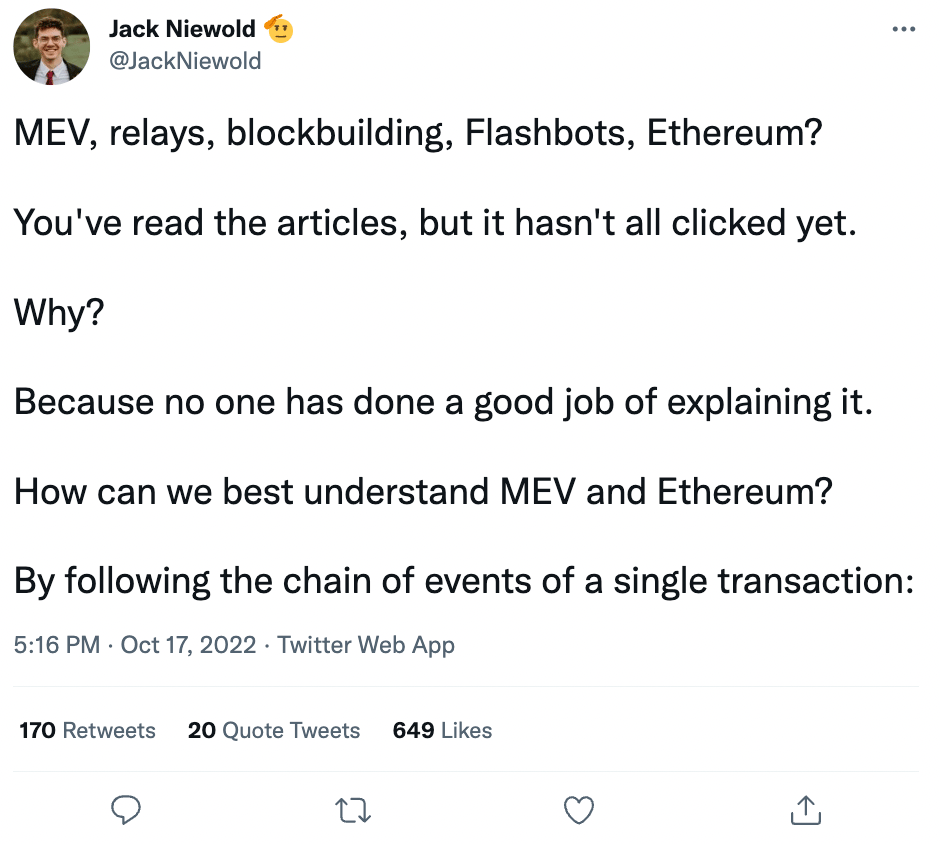Click the sentence ending 'single transaction:'
The image size is (940, 844).
[x=464, y=581]
